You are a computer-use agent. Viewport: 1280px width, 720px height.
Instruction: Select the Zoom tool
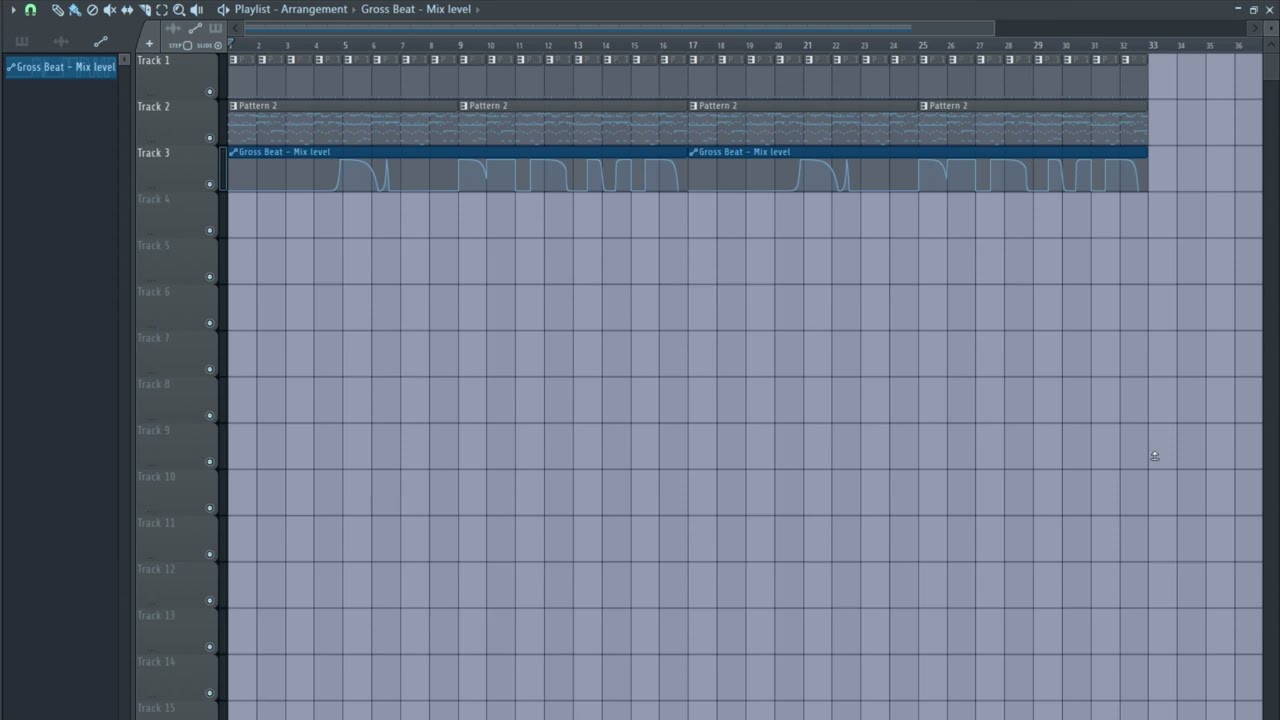tap(179, 9)
